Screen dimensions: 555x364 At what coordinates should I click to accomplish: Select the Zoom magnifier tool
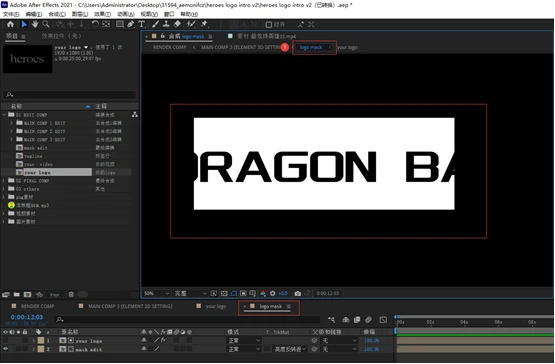click(x=46, y=24)
